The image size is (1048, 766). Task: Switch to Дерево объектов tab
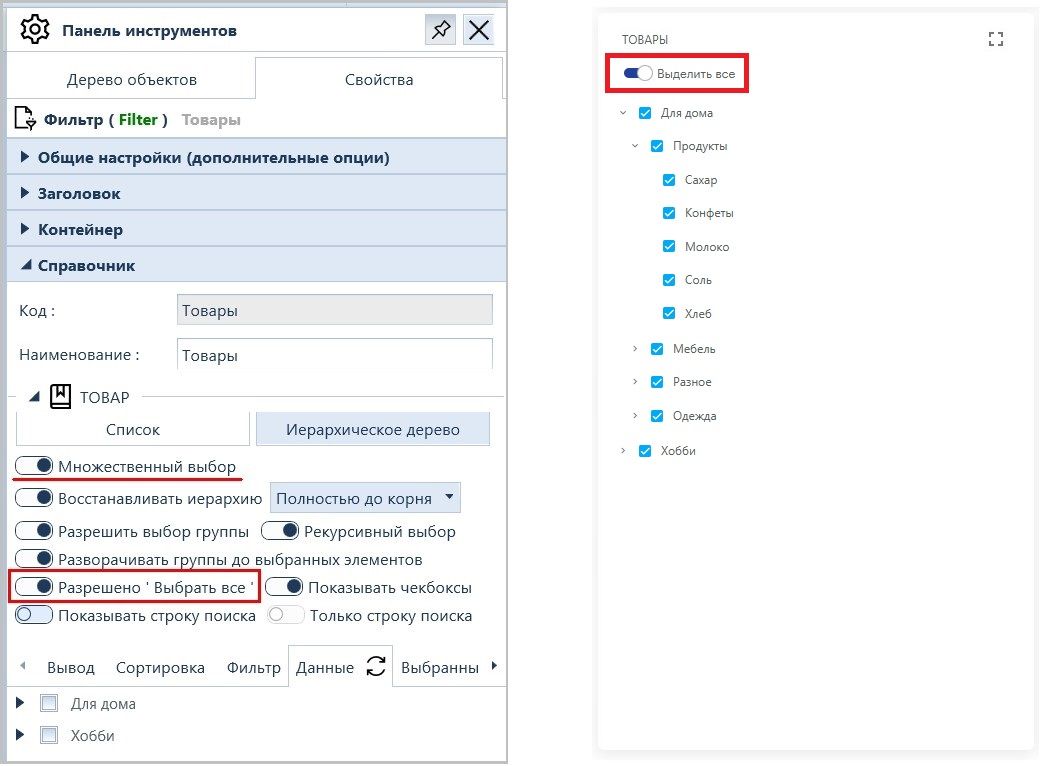(x=132, y=80)
